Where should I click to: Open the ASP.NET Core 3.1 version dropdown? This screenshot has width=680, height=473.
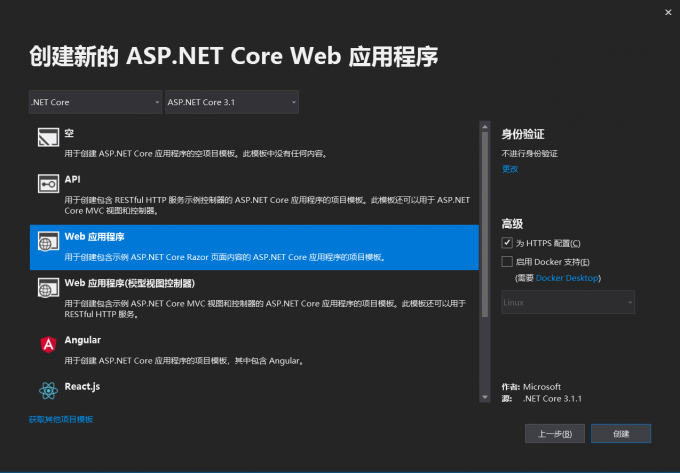click(x=231, y=102)
